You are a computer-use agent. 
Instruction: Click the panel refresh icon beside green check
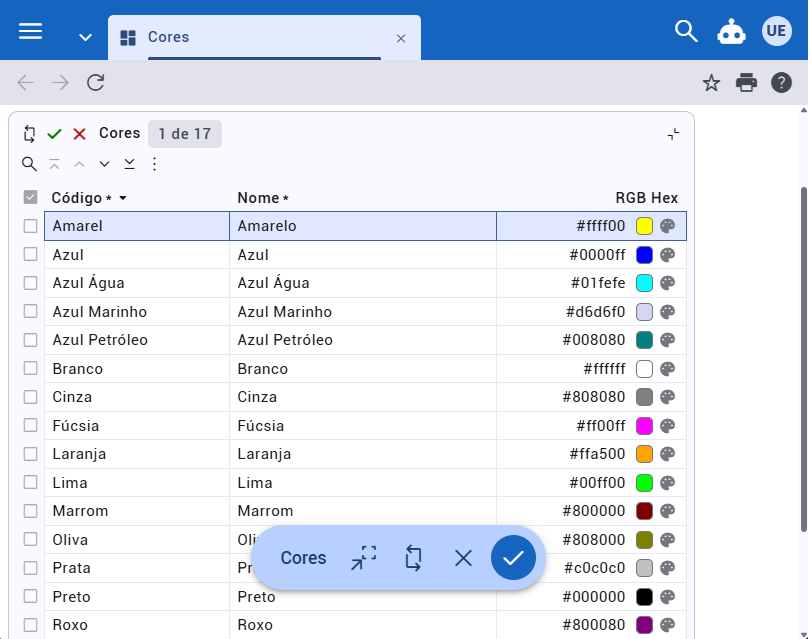(x=29, y=134)
